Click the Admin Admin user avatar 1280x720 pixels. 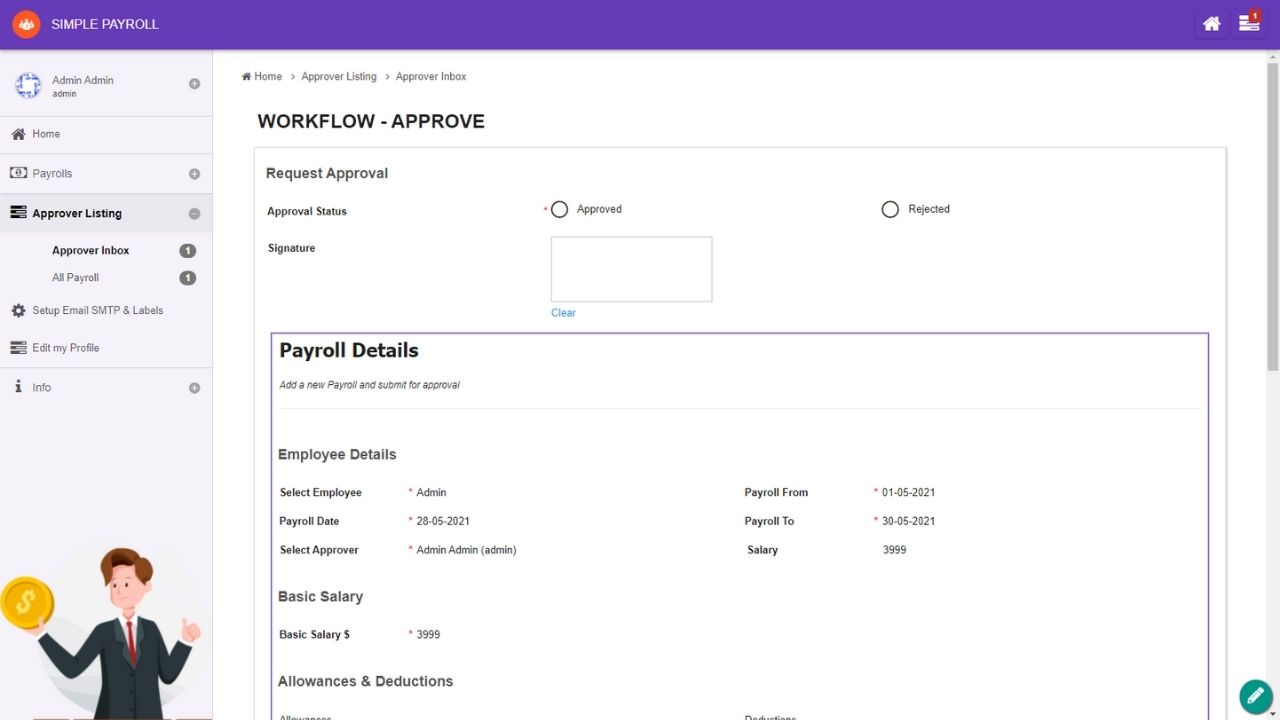[x=28, y=86]
